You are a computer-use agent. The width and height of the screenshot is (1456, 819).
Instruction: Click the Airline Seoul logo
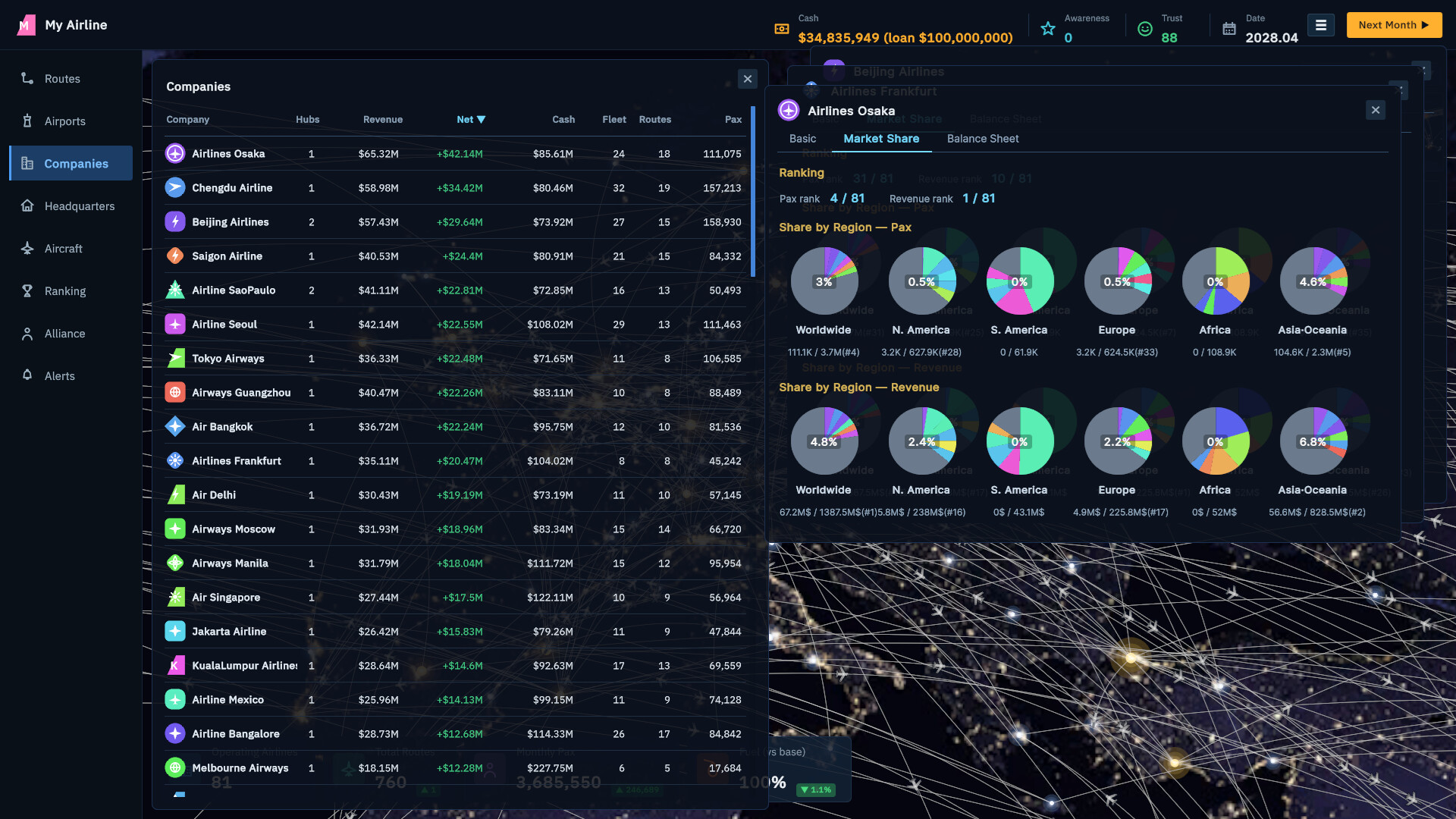175,324
